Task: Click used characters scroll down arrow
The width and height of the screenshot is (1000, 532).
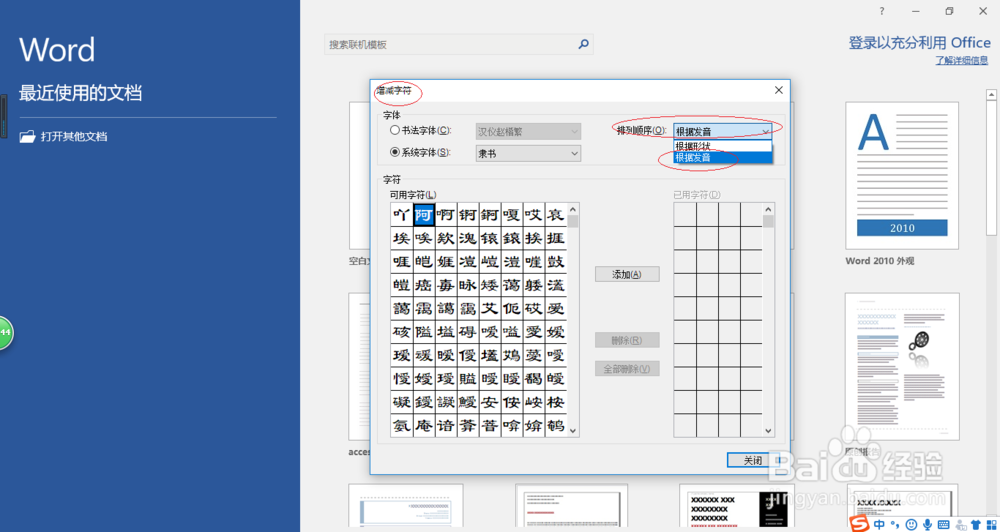Action: point(768,431)
